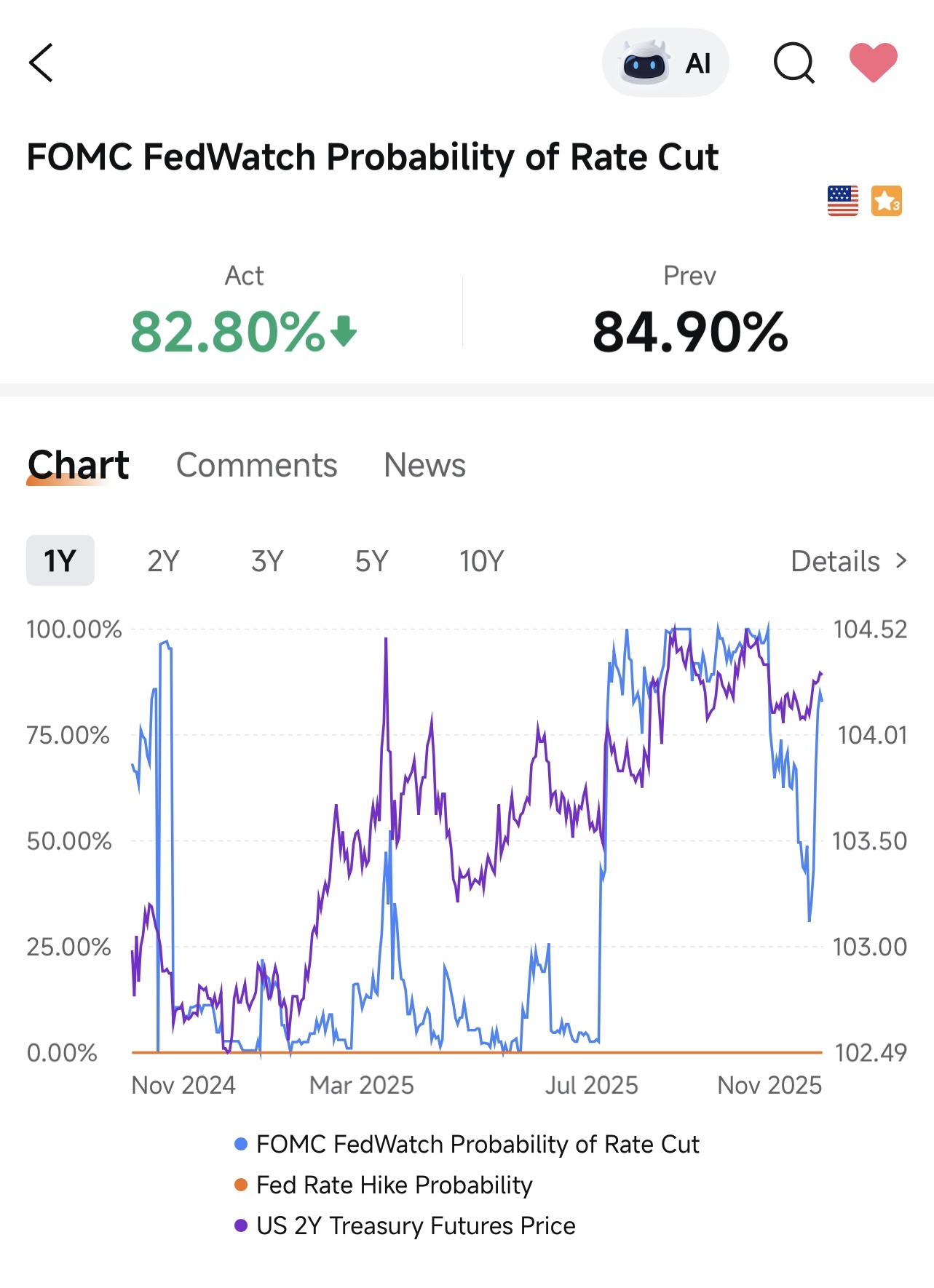Image resolution: width=934 pixels, height=1288 pixels.
Task: Tap the search magnifier icon
Action: click(793, 63)
